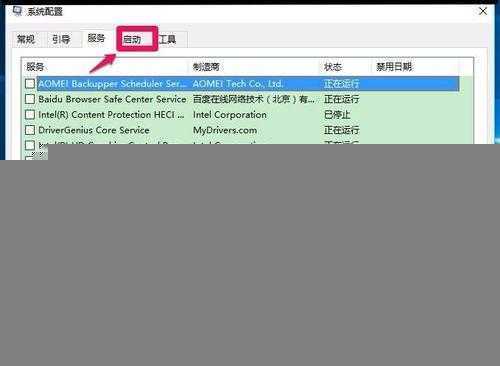Select the 服务 tab
500x366 pixels.
tap(96, 38)
